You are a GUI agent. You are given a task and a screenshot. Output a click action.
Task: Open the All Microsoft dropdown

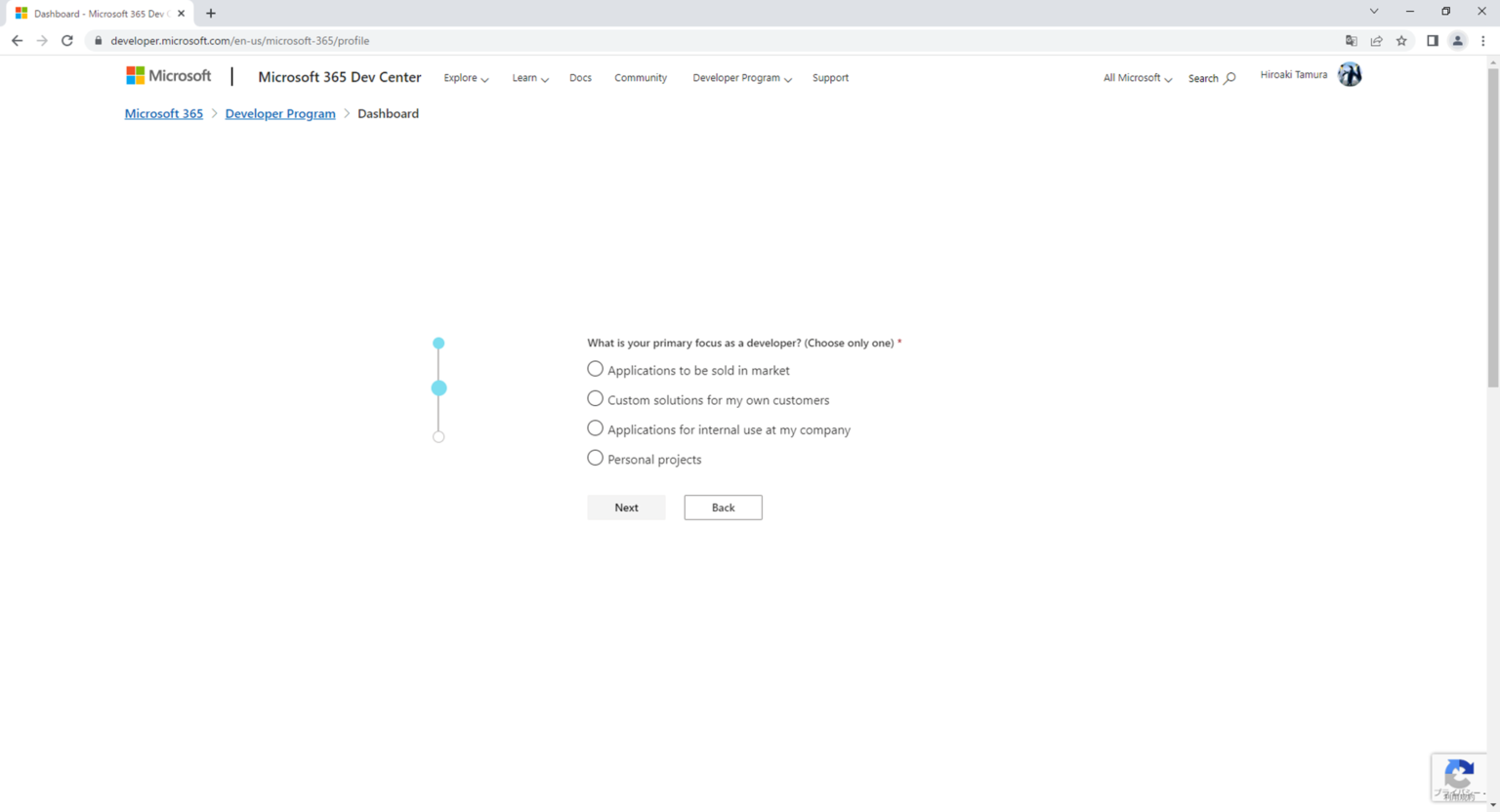tap(1138, 78)
